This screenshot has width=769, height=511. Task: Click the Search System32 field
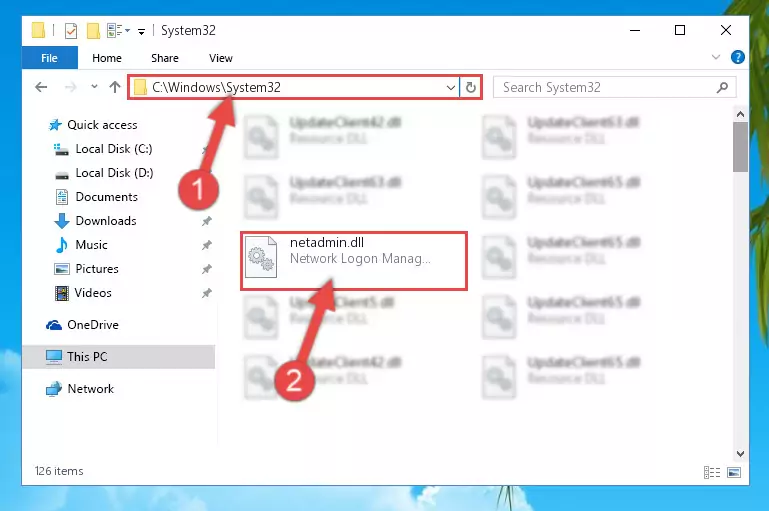[x=615, y=87]
